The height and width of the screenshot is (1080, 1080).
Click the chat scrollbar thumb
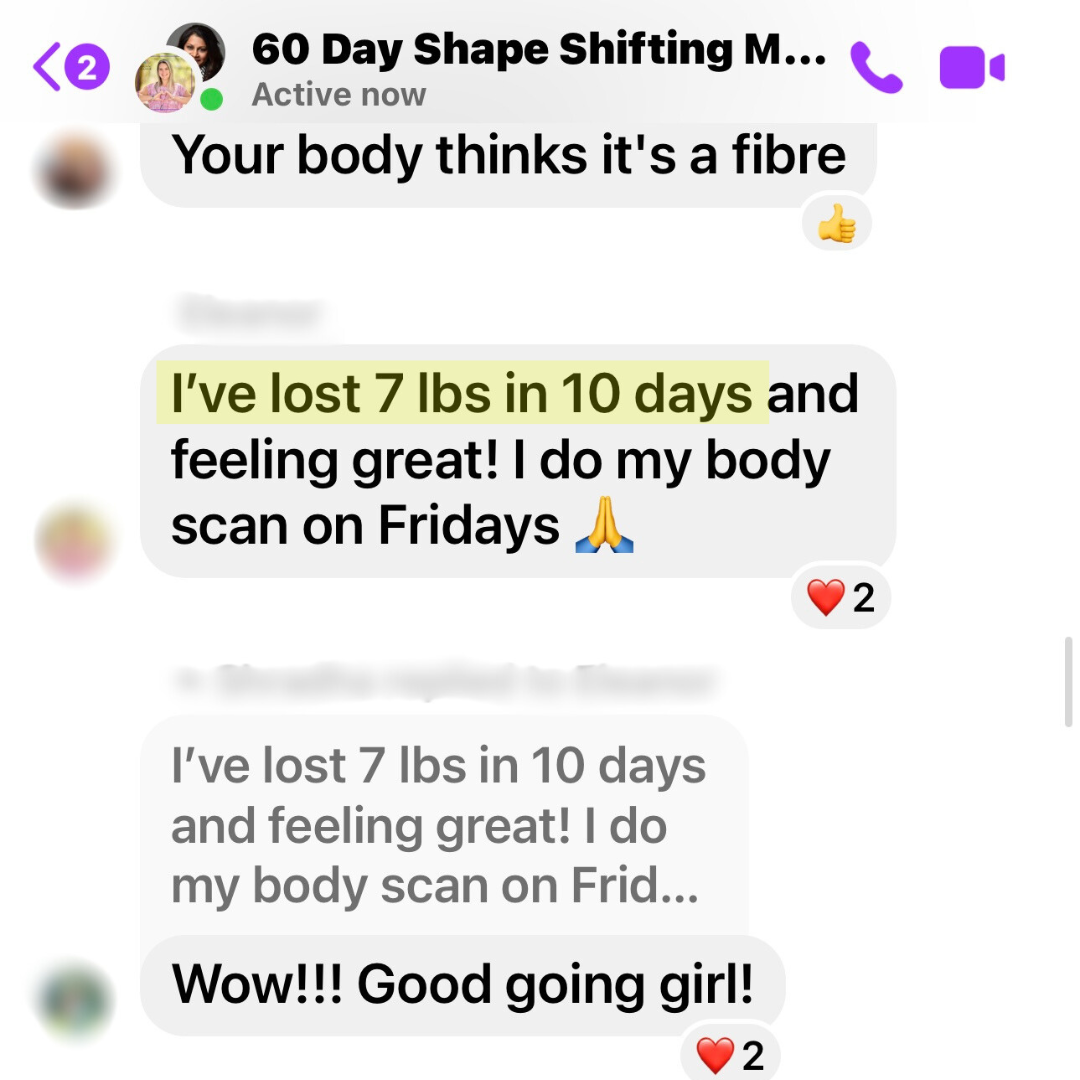pos(1068,682)
